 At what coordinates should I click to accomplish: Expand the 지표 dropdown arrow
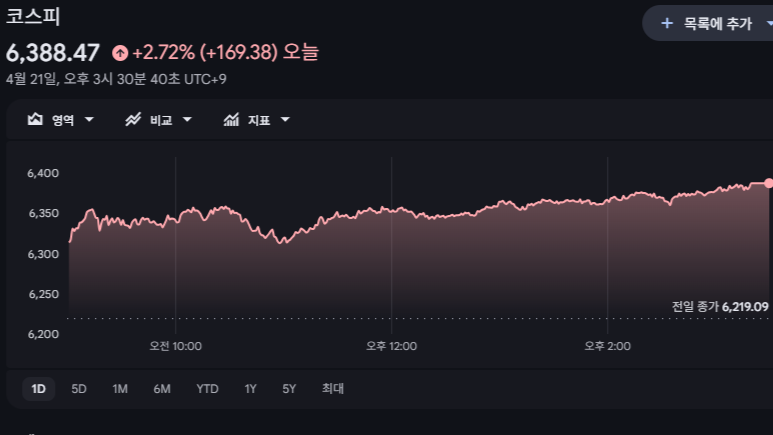[x=285, y=120]
